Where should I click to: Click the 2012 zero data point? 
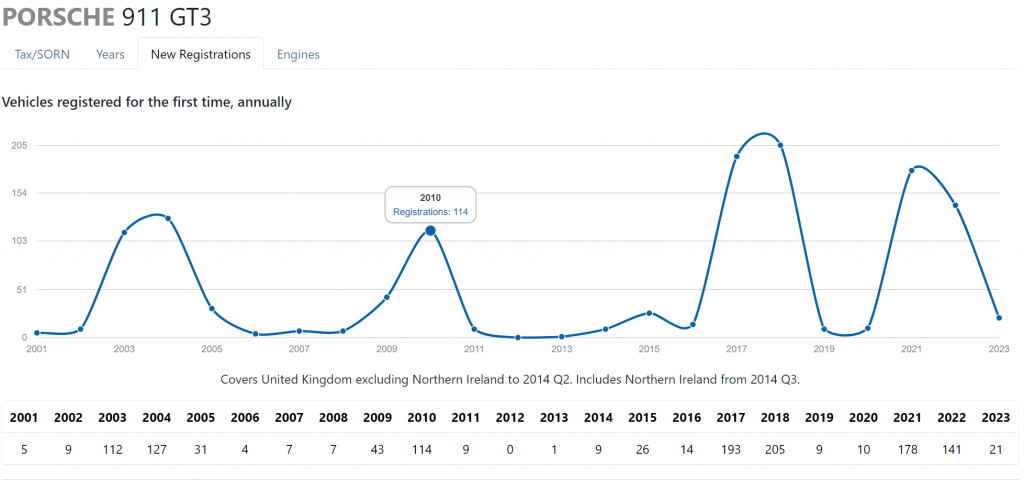pos(518,338)
